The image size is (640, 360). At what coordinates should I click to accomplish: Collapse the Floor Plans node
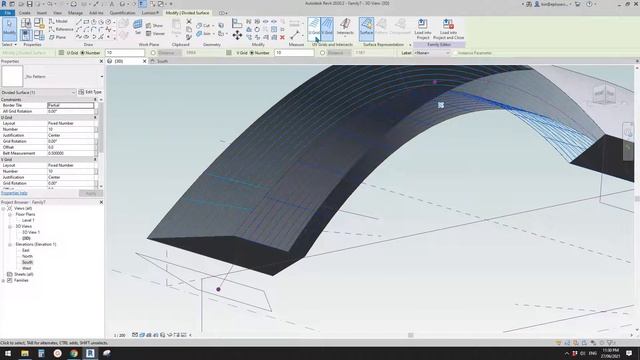point(10,214)
